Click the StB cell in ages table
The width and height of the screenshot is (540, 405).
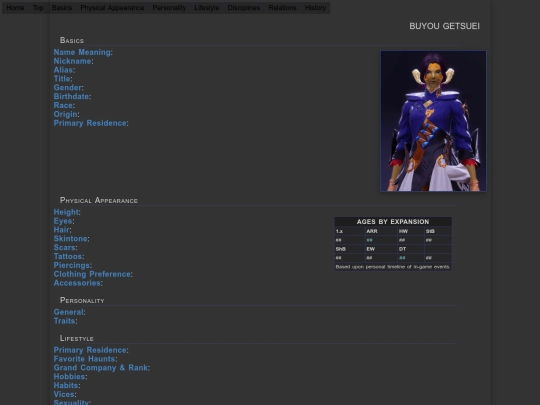[438, 231]
